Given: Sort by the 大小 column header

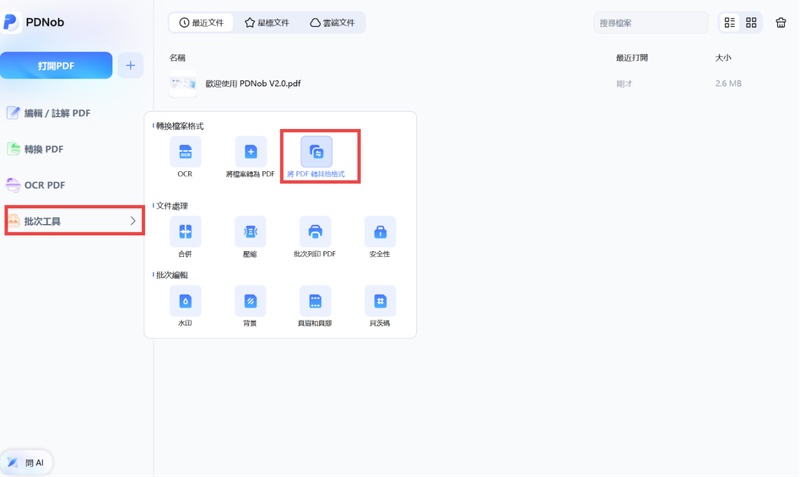Looking at the screenshot, I should (x=723, y=58).
